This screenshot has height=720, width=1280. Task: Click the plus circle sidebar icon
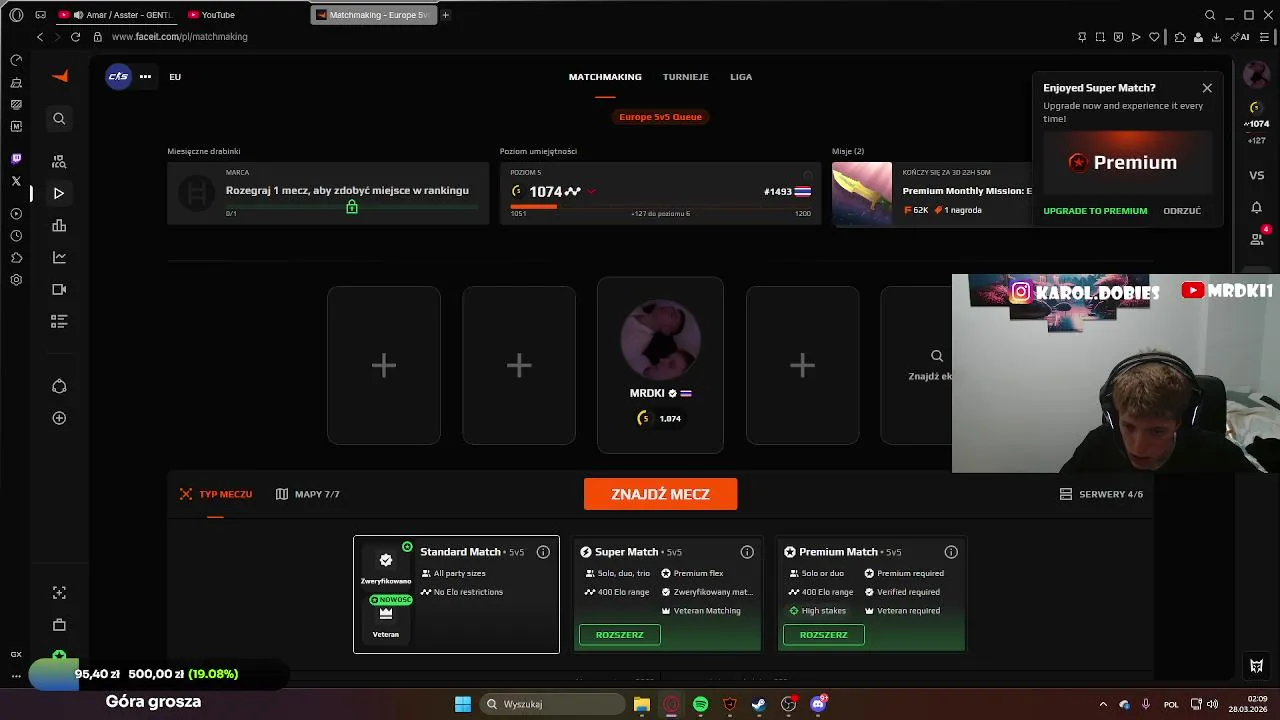(59, 418)
